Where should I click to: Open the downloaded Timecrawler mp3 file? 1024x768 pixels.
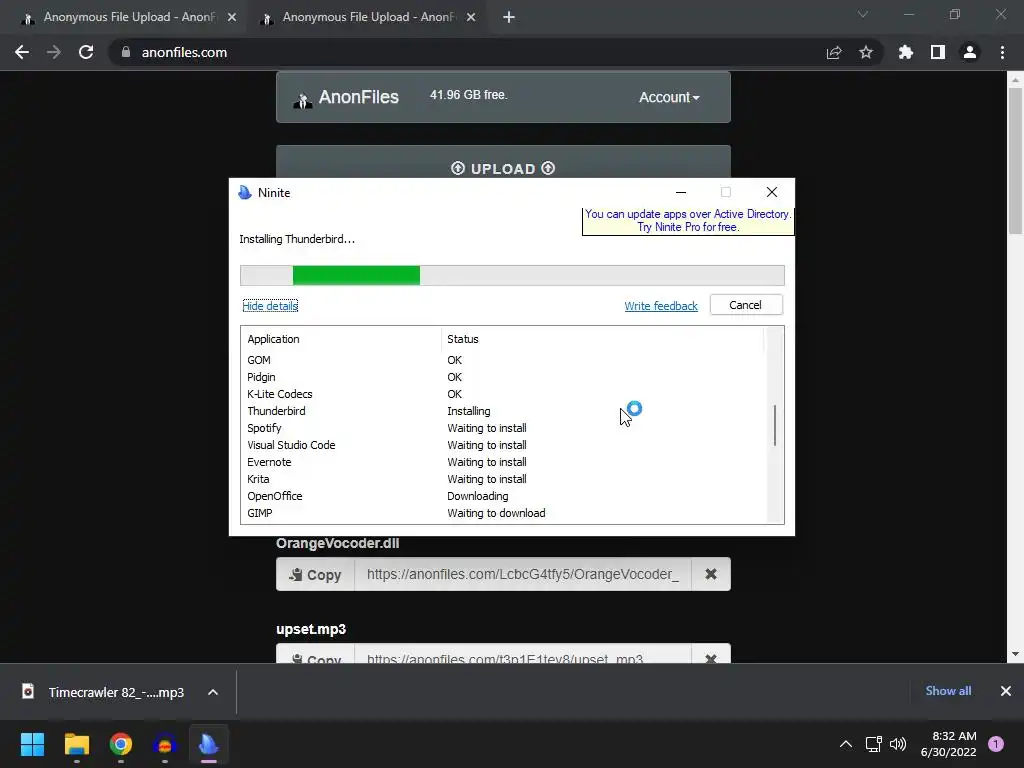coord(104,692)
